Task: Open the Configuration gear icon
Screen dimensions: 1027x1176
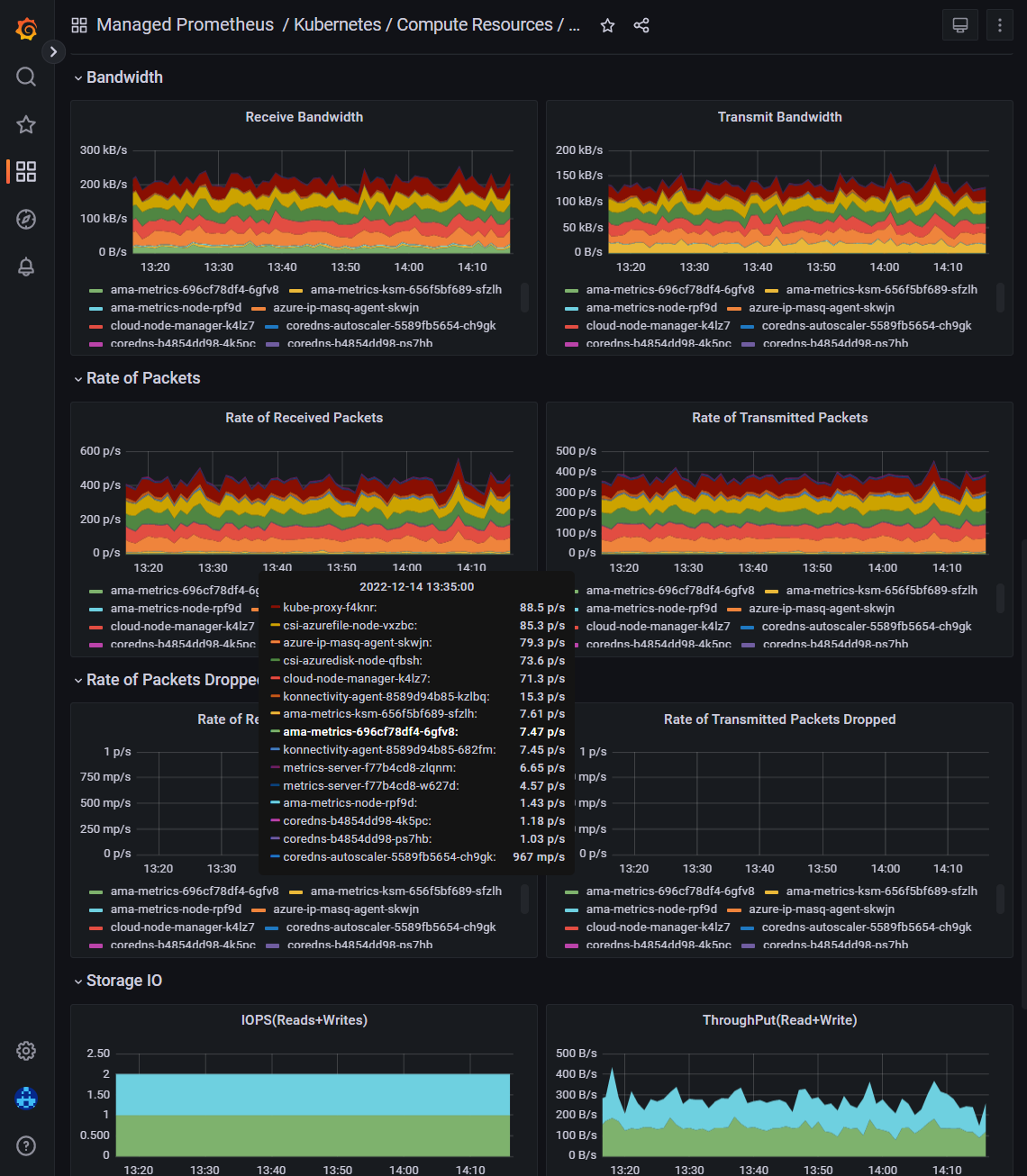Action: coord(26,1051)
